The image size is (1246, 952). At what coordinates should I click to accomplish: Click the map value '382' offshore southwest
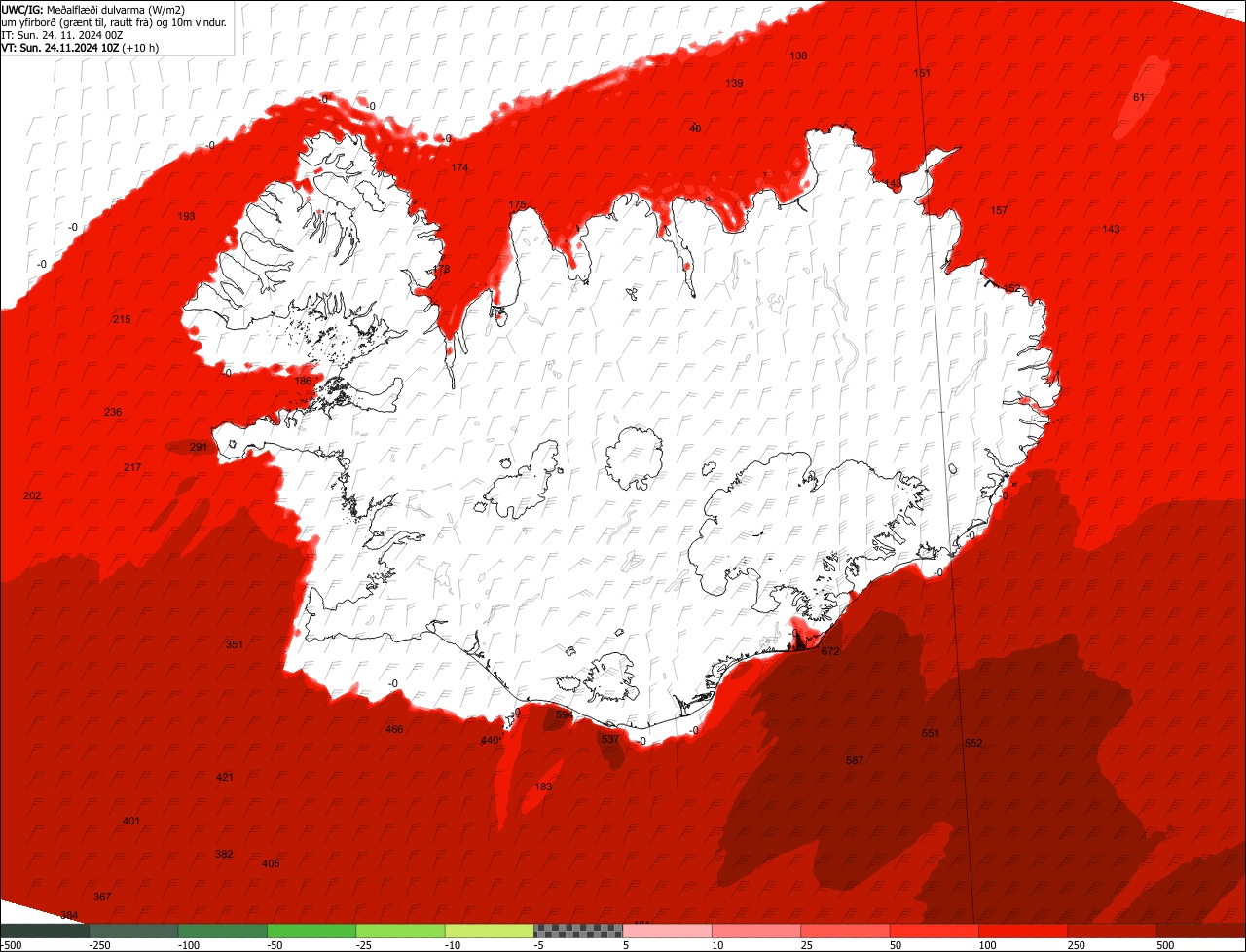(224, 854)
